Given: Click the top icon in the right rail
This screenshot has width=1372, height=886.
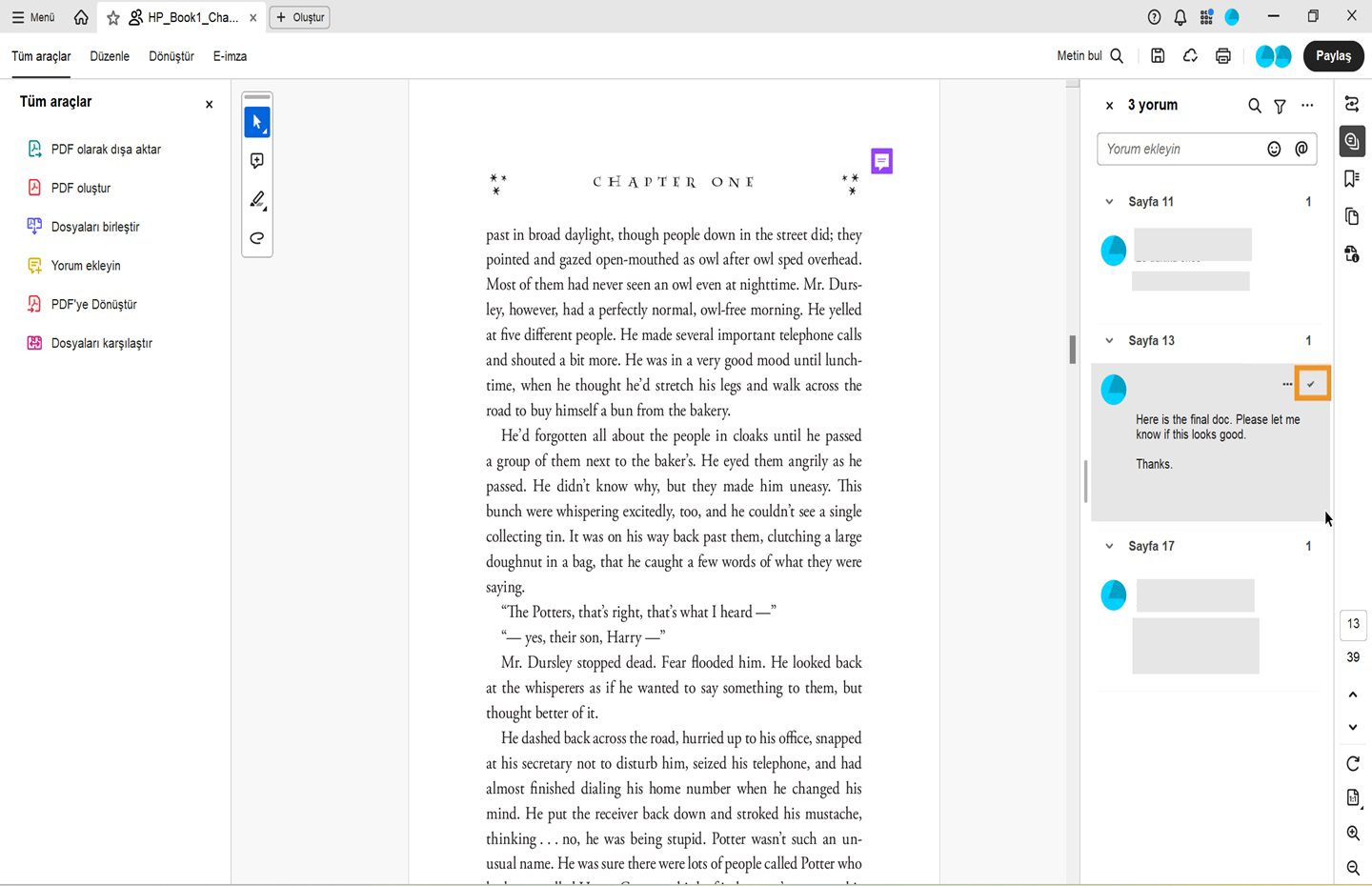Looking at the screenshot, I should (x=1352, y=104).
